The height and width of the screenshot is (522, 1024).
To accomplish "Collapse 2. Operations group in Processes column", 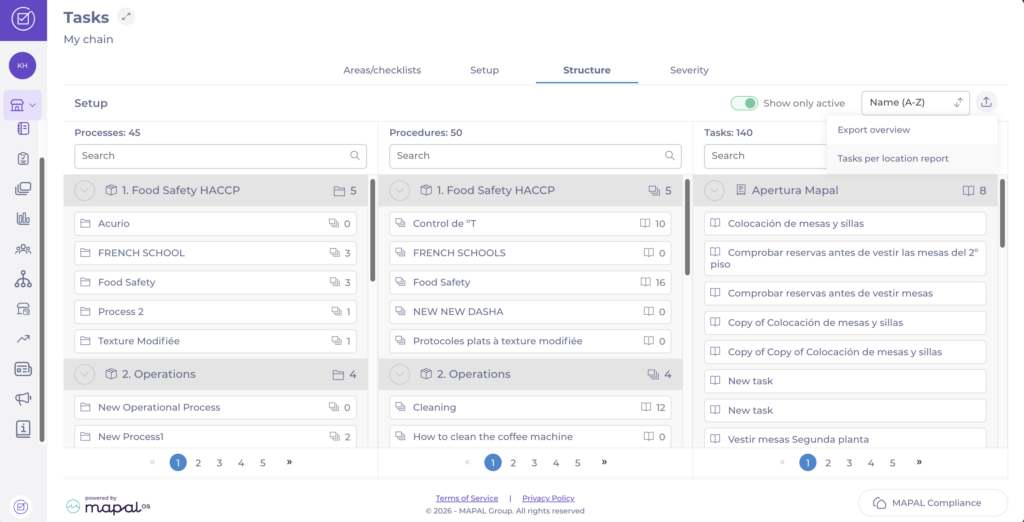I will pyautogui.click(x=84, y=374).
